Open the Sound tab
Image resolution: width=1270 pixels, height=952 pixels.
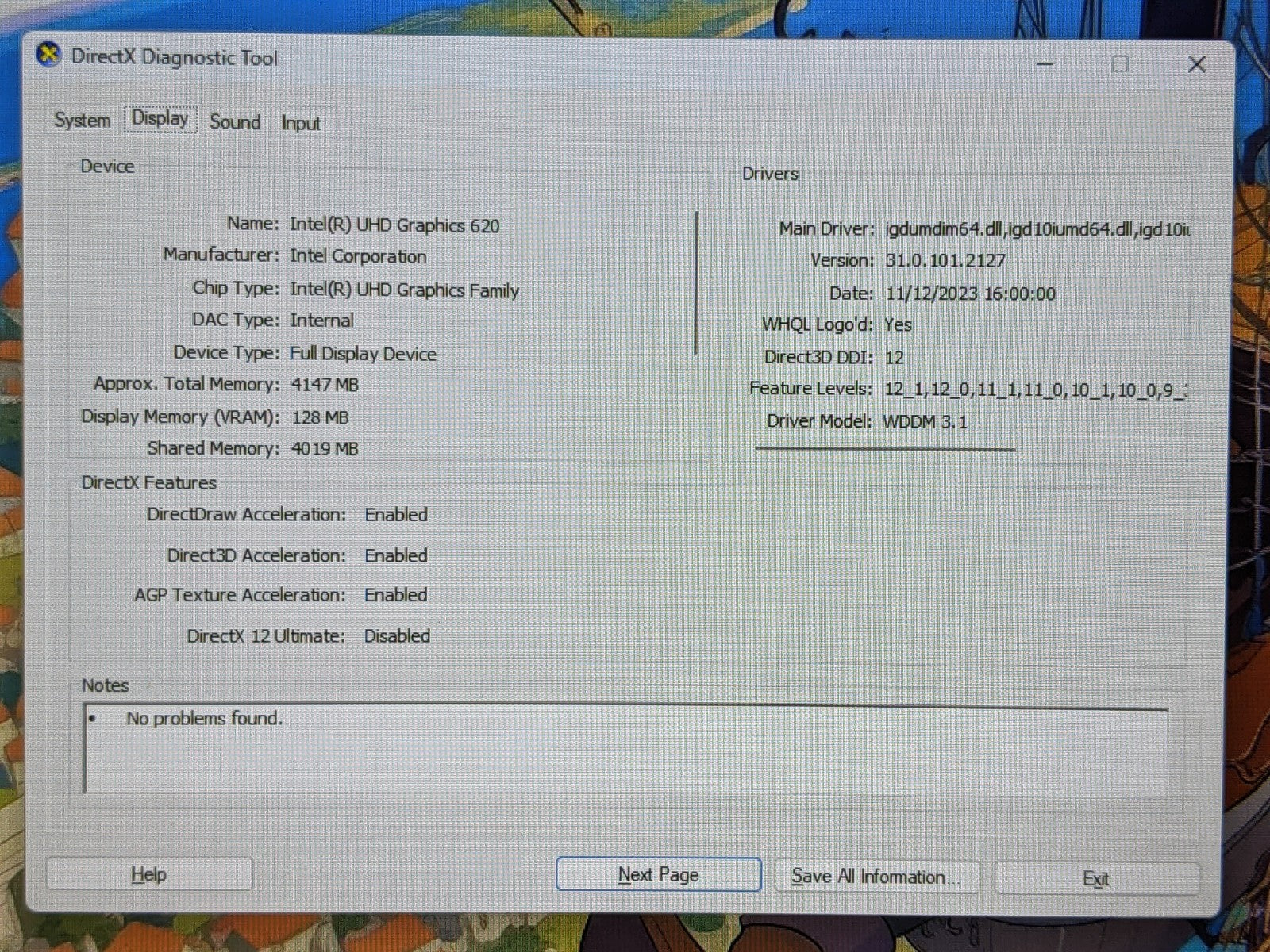pyautogui.click(x=235, y=122)
